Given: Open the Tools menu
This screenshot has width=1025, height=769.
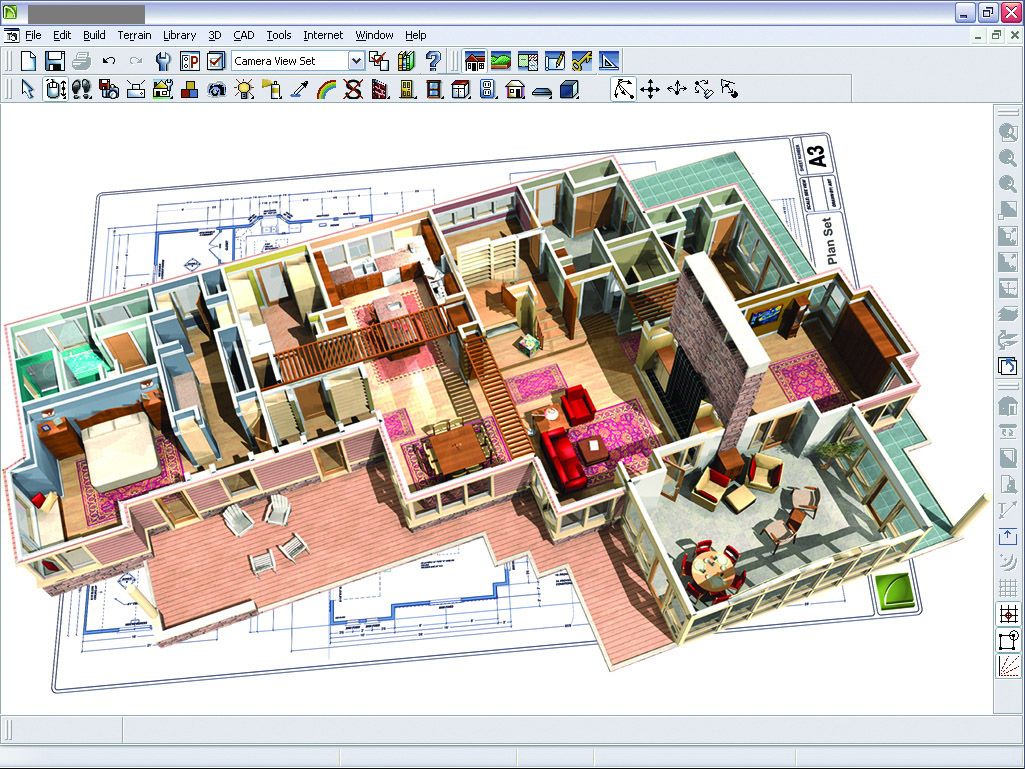Looking at the screenshot, I should tap(278, 35).
